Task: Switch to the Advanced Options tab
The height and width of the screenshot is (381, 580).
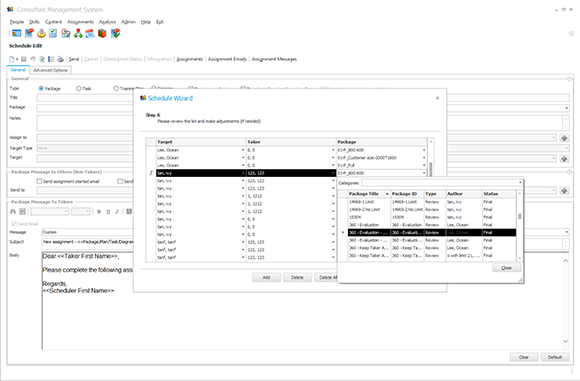Action: pyautogui.click(x=50, y=70)
